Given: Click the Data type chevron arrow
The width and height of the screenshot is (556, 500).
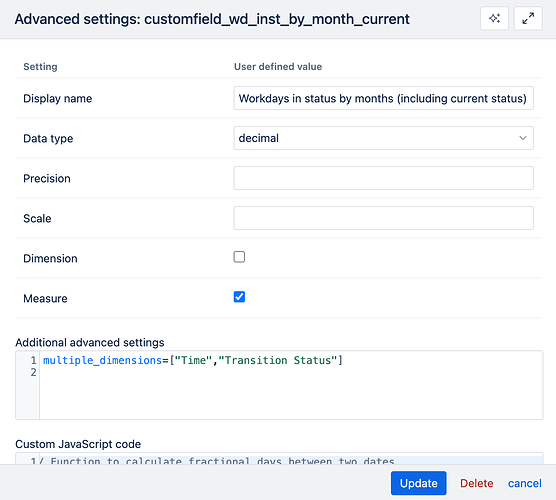Looking at the screenshot, I should coord(523,138).
